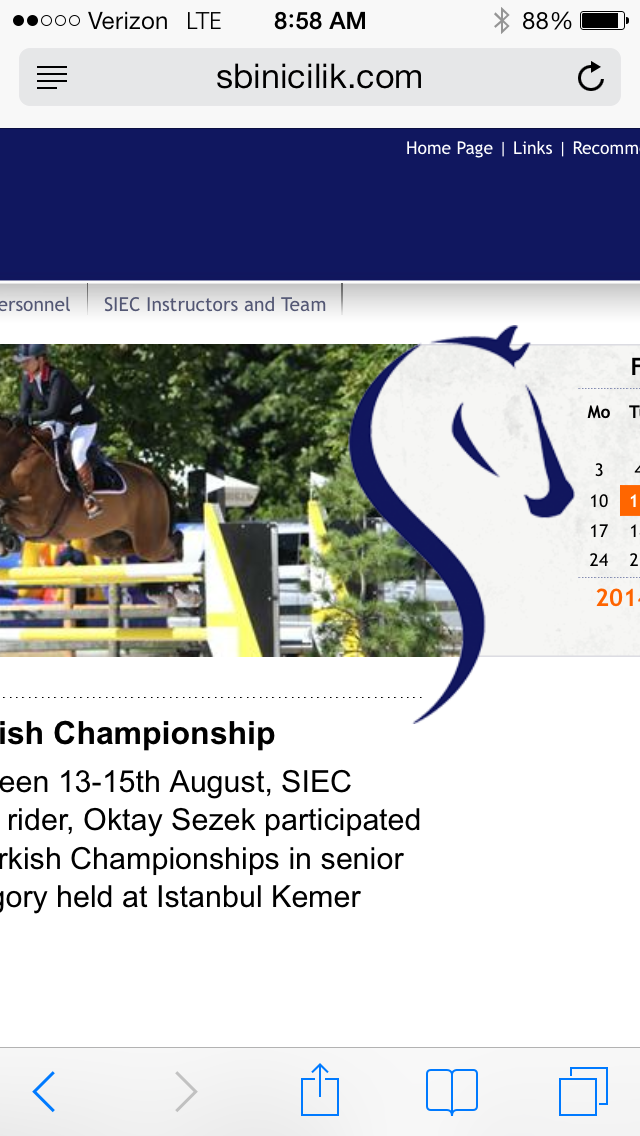640x1136 pixels.
Task: Open the Bookmarks book icon
Action: pos(452,1091)
